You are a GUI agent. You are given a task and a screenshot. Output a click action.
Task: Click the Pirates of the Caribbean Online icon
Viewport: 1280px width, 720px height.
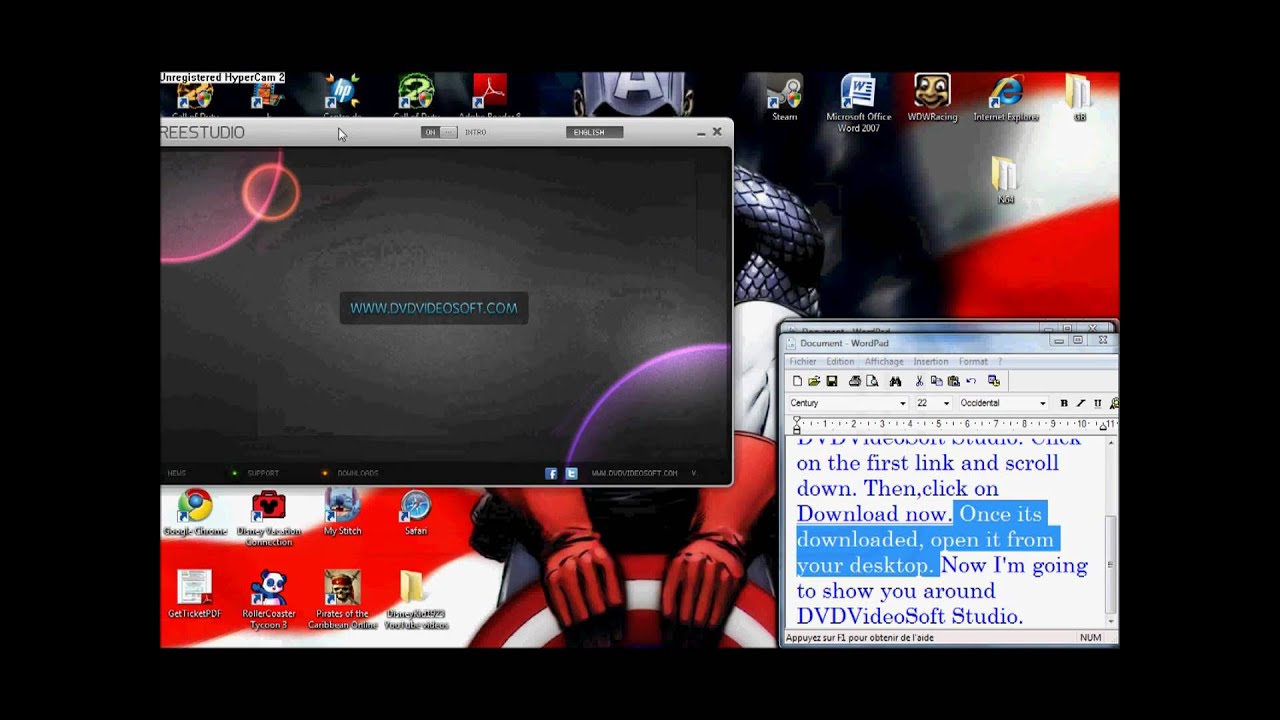pos(342,600)
